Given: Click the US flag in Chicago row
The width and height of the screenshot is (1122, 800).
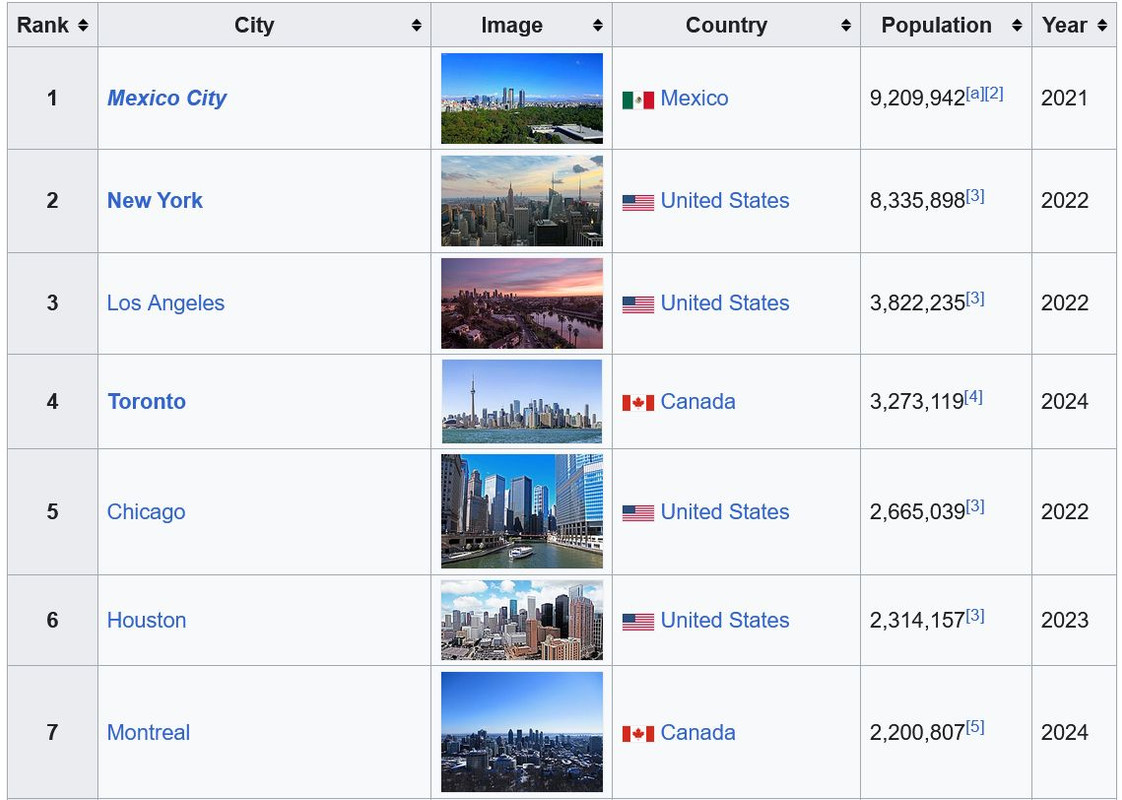Looking at the screenshot, I should pyautogui.click(x=638, y=512).
